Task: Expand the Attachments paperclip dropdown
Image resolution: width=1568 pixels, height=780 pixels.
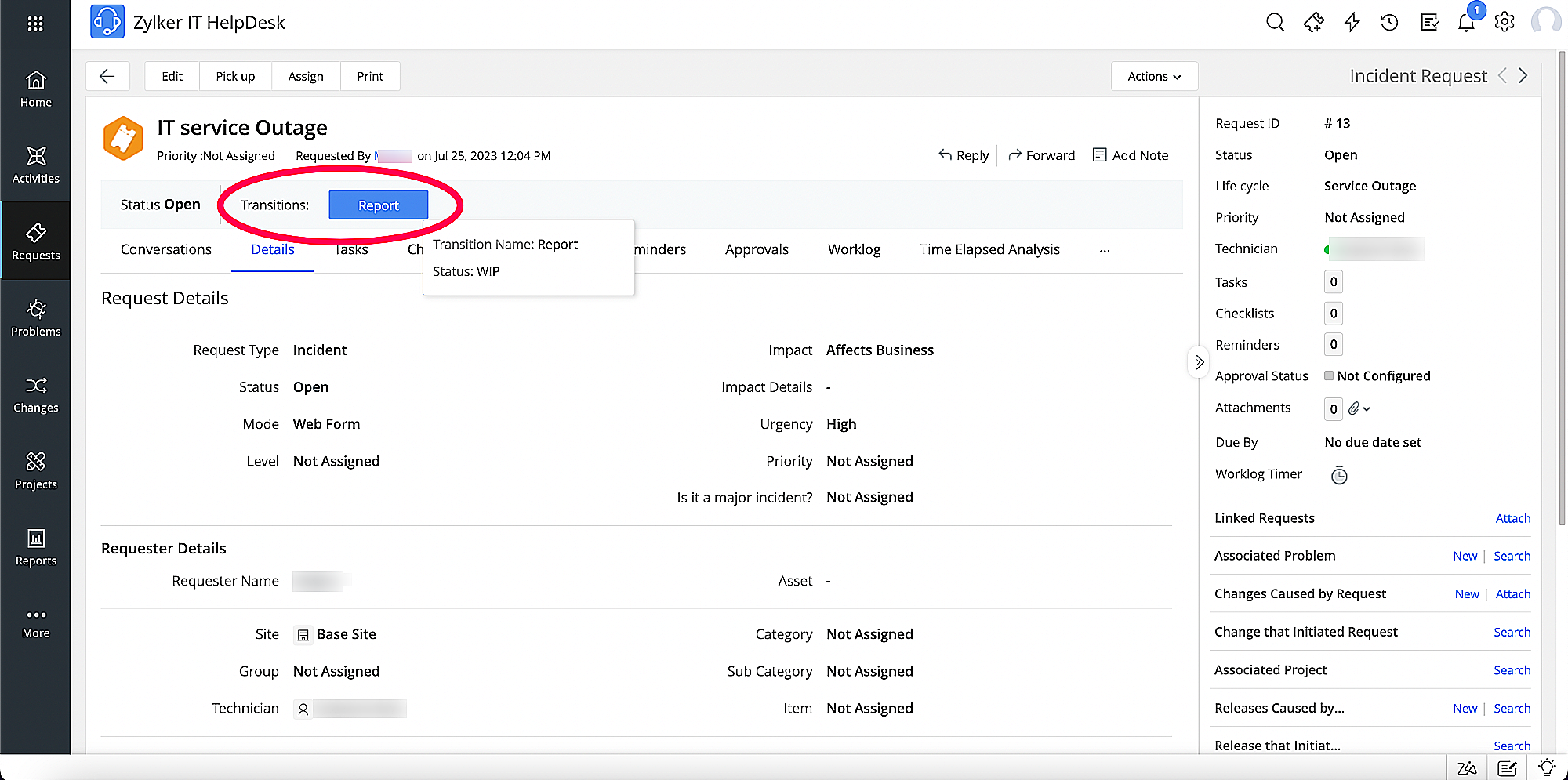Action: point(1359,408)
